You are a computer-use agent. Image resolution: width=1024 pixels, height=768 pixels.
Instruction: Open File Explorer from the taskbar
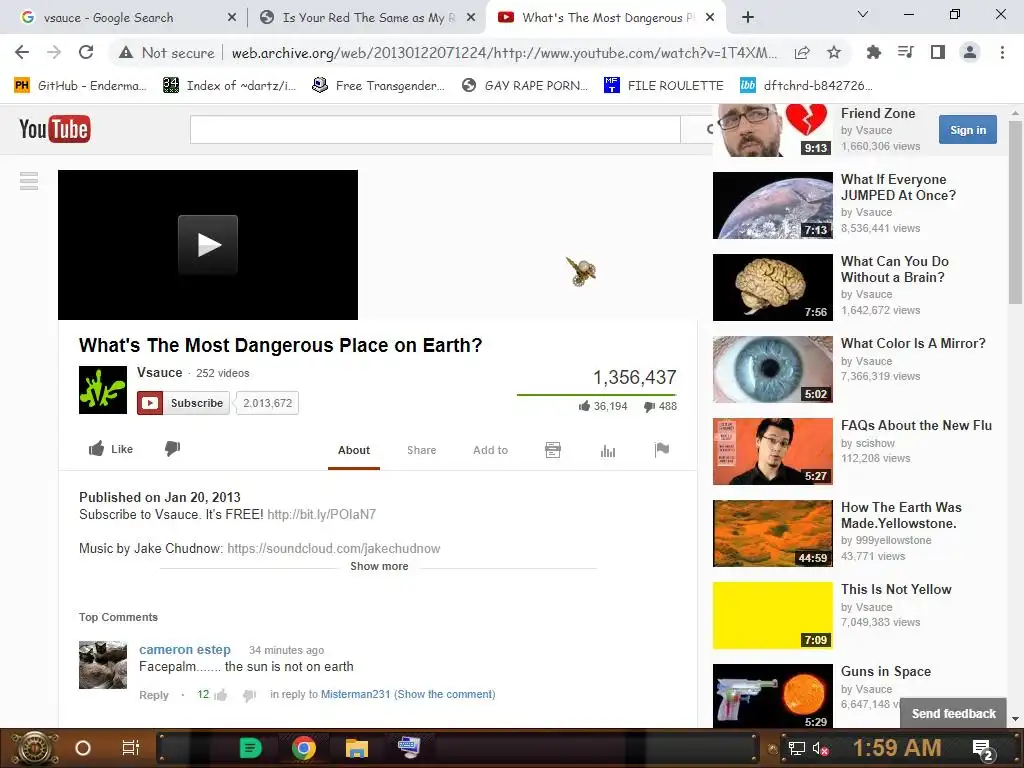pos(357,748)
